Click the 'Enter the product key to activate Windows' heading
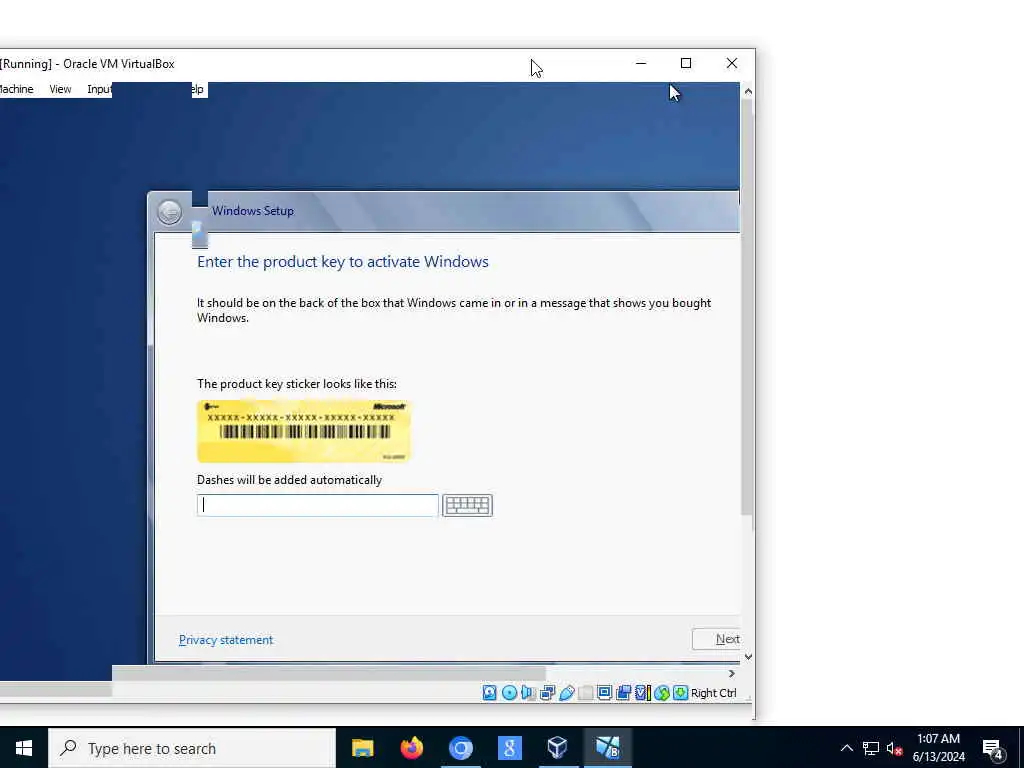The height and width of the screenshot is (768, 1024). click(343, 262)
